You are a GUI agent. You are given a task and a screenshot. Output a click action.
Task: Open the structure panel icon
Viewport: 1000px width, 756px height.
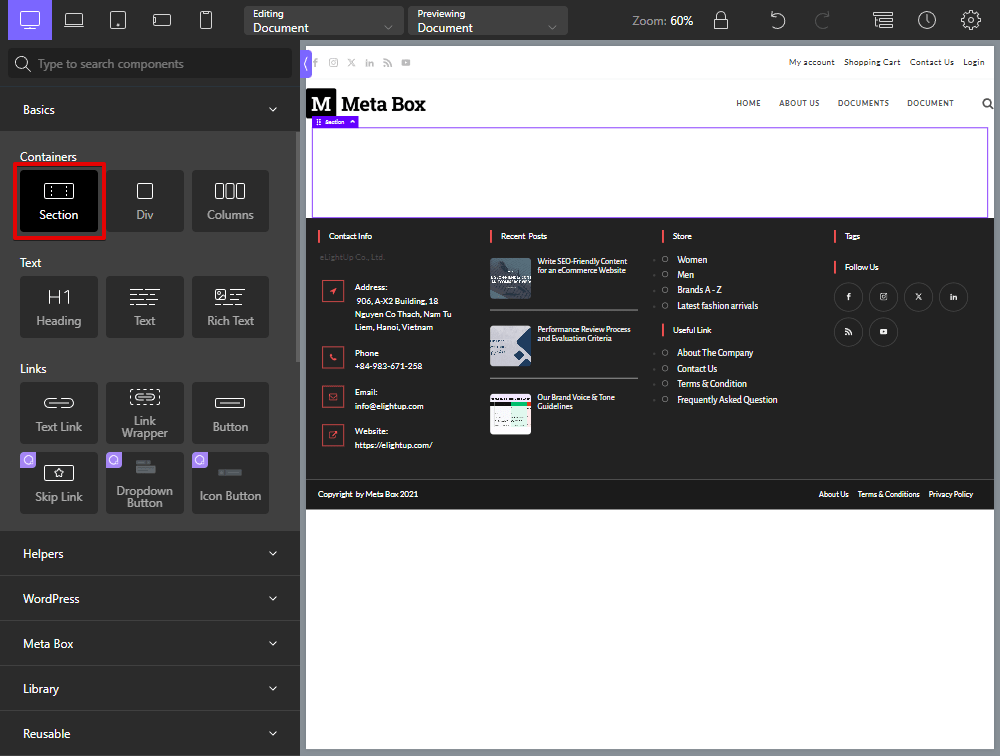[881, 19]
